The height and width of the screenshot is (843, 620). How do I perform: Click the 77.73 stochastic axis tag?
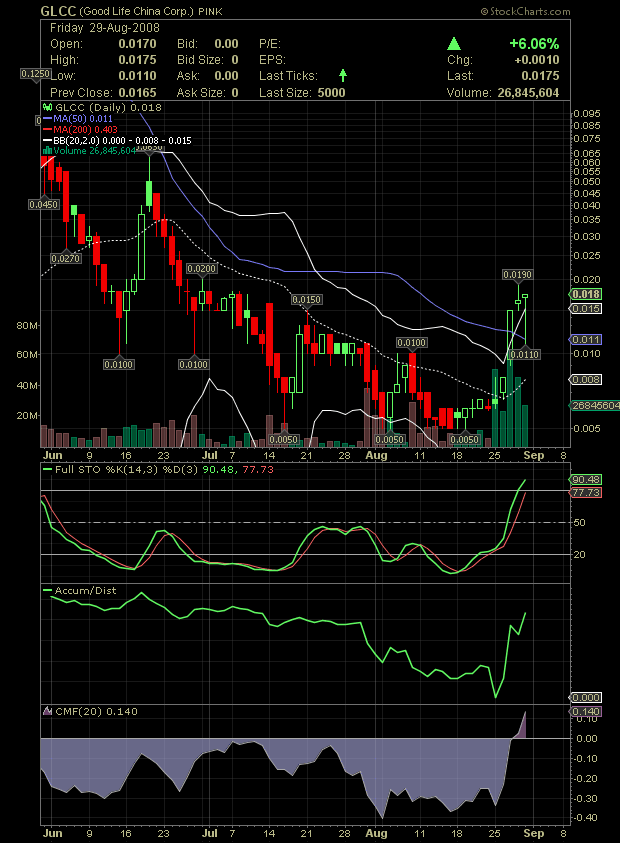tap(586, 492)
